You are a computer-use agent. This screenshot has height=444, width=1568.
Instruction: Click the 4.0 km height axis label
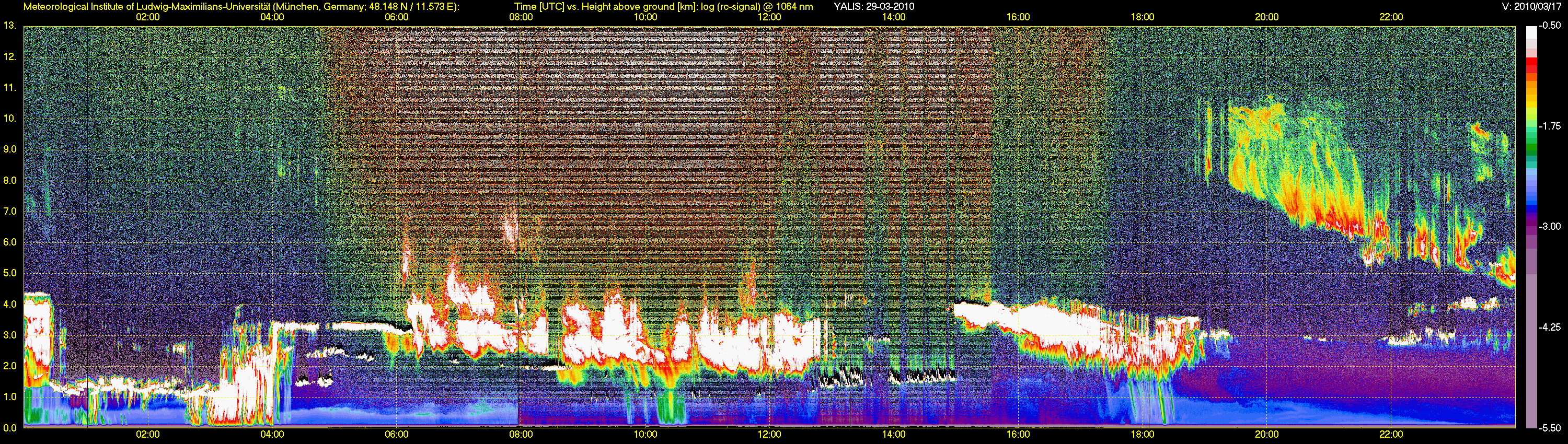click(10, 304)
